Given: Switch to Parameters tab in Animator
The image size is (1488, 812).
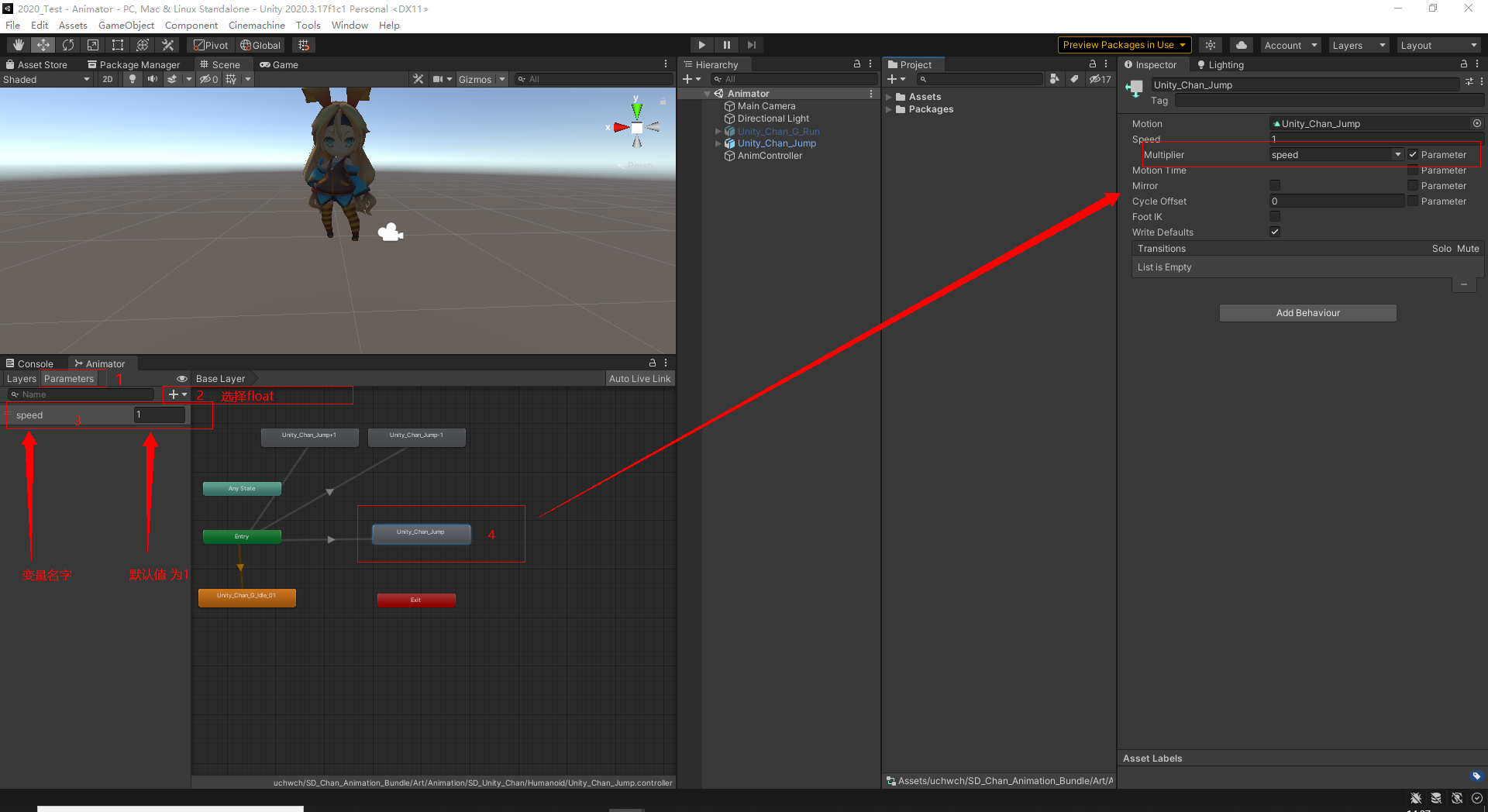Looking at the screenshot, I should pos(68,379).
